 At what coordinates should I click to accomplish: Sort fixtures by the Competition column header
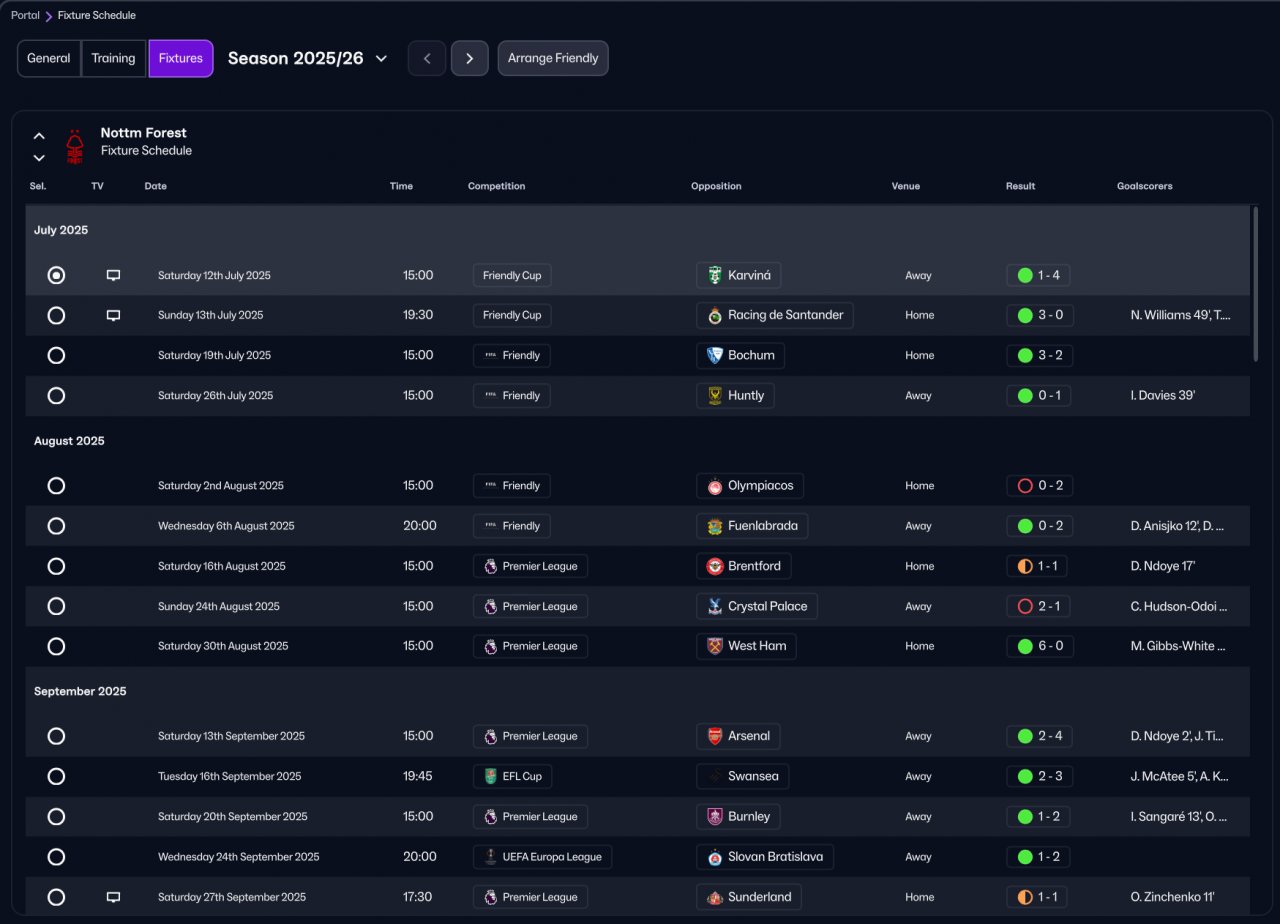pos(496,186)
